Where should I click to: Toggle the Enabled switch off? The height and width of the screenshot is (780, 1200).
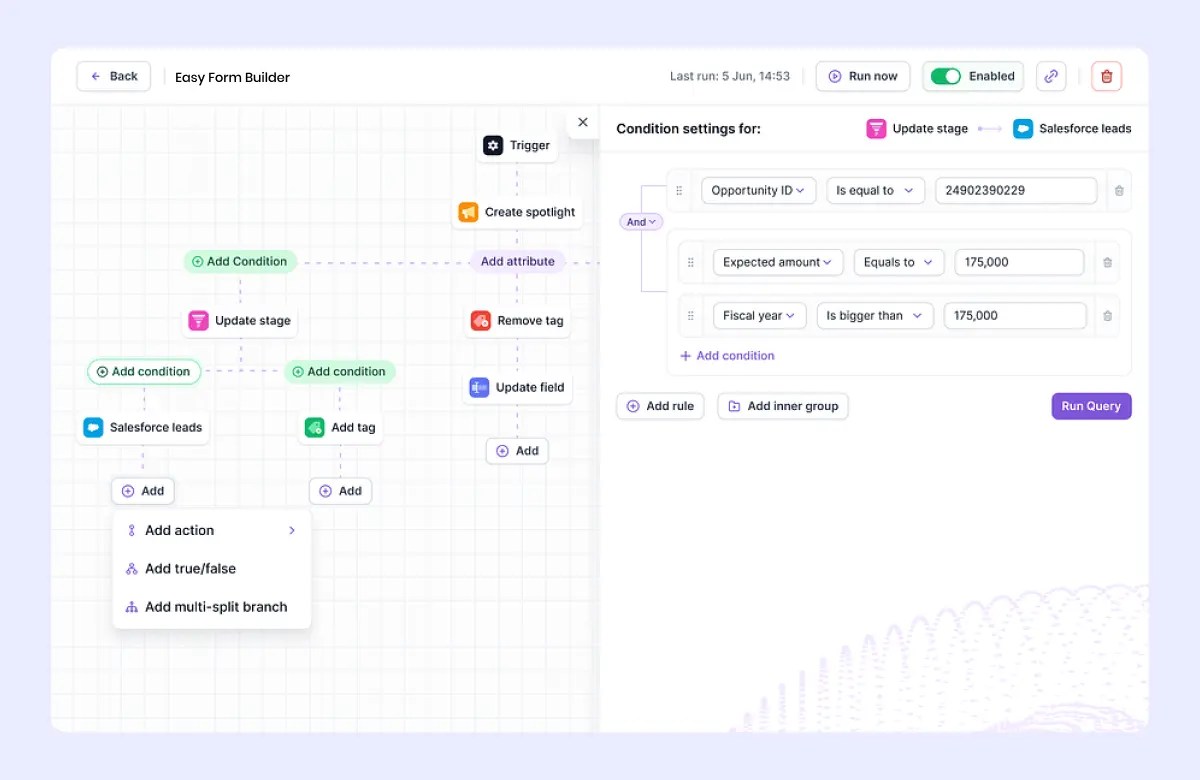[945, 76]
